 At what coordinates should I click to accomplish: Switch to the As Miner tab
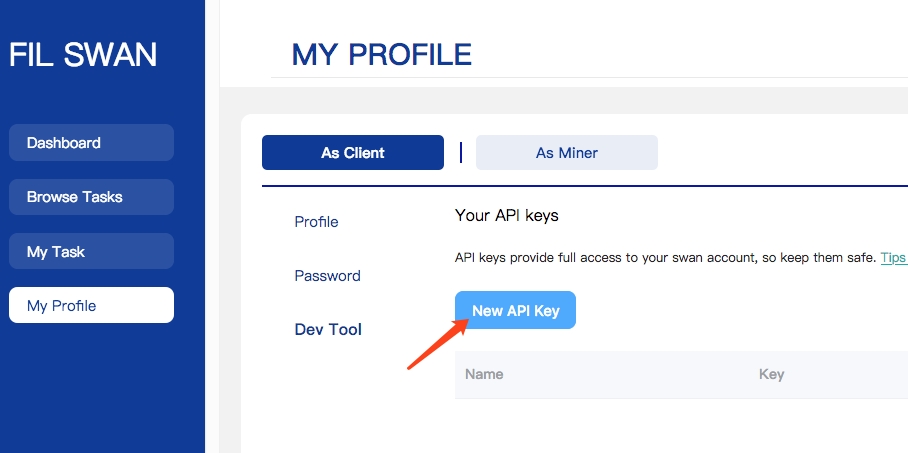click(566, 153)
